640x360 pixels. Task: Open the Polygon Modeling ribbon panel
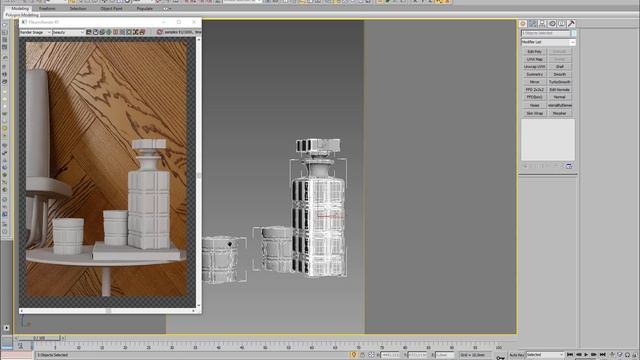coord(22,15)
